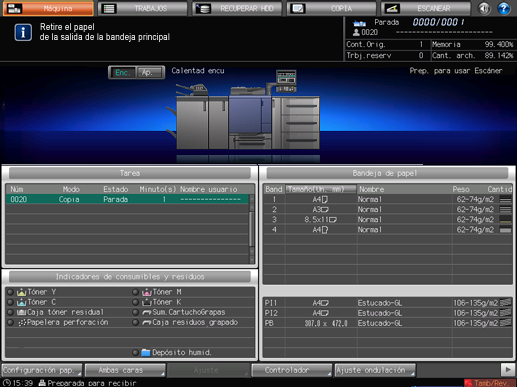
Task: Select job 0020 row in Tarea list
Action: click(x=127, y=199)
